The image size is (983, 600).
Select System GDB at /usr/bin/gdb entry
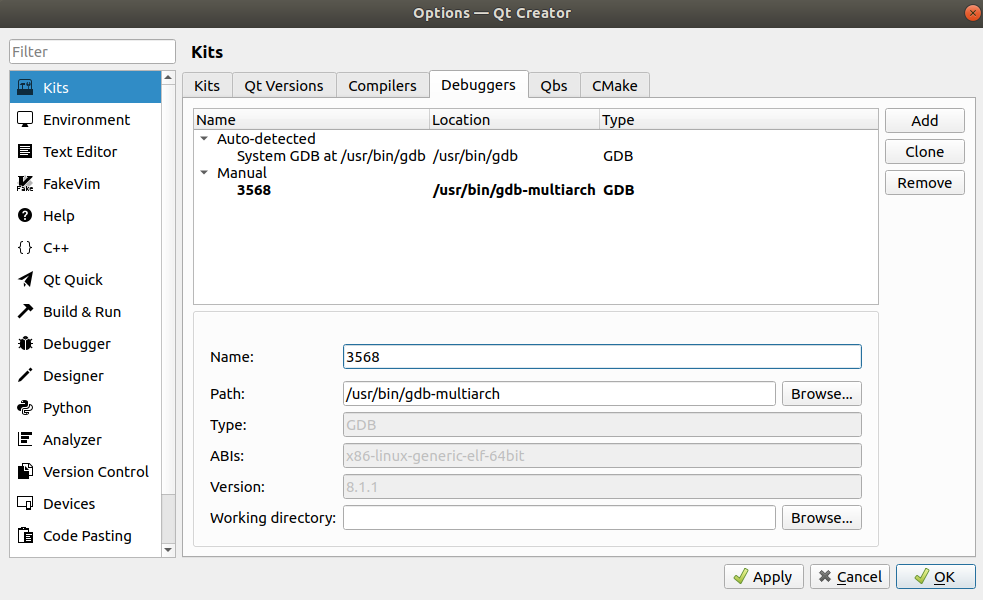click(x=331, y=156)
